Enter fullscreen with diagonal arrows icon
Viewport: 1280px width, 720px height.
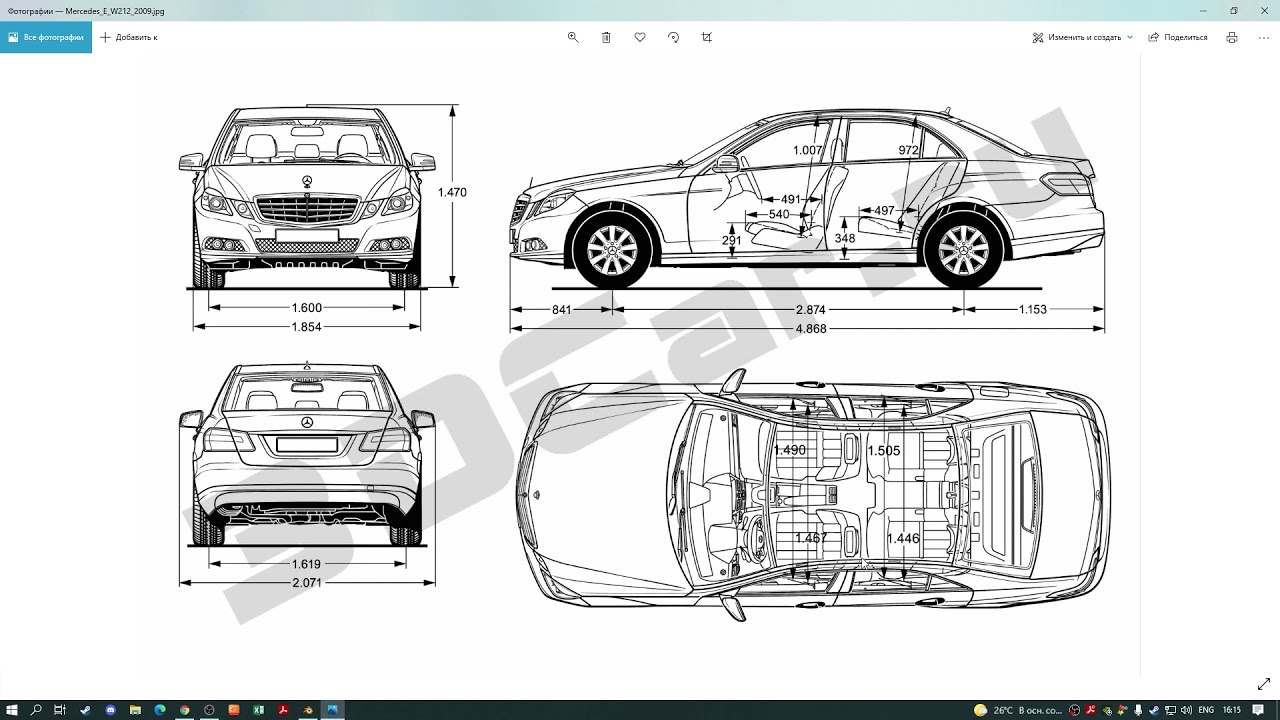(1263, 684)
